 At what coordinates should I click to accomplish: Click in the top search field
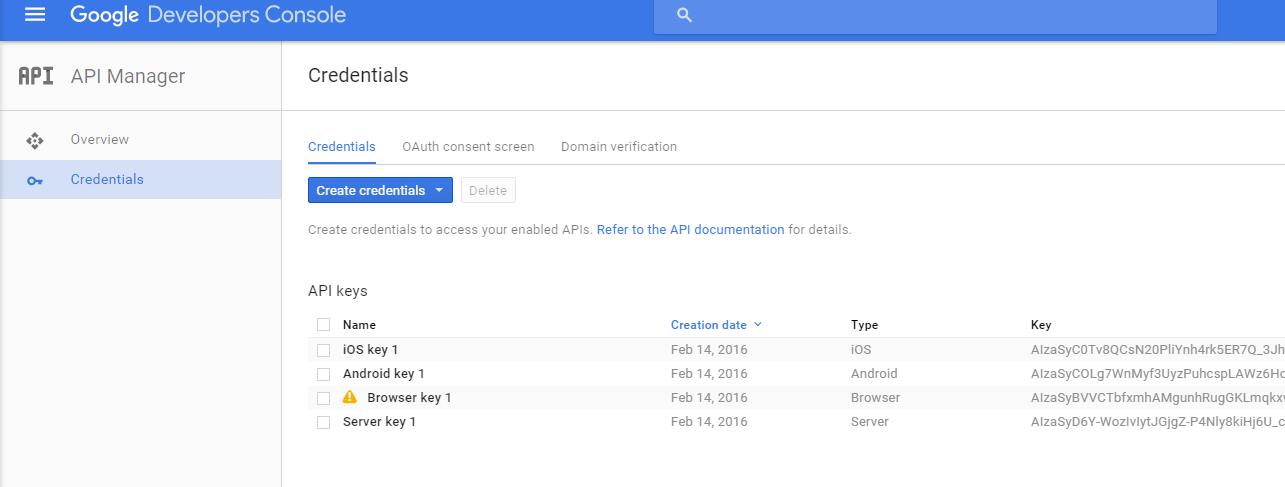(x=935, y=16)
